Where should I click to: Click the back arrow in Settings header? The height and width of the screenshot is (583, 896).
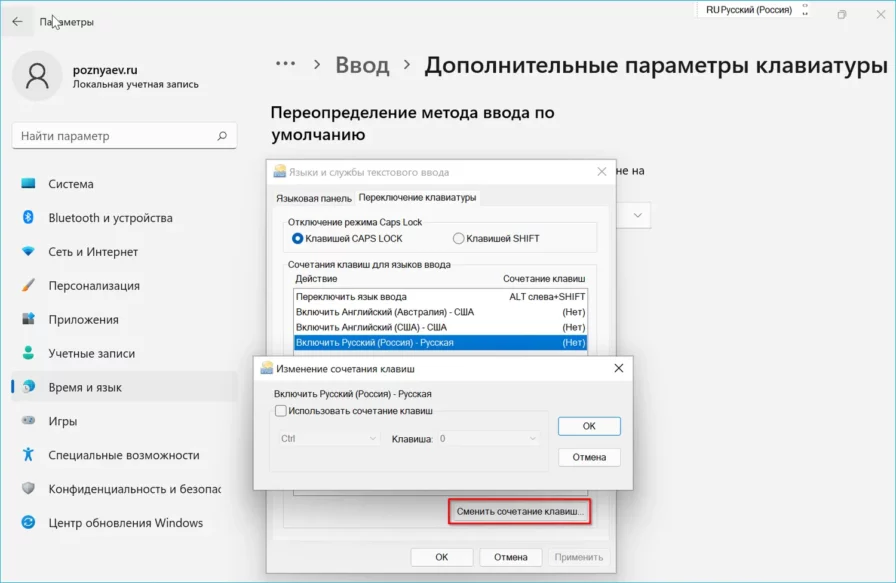pos(17,22)
